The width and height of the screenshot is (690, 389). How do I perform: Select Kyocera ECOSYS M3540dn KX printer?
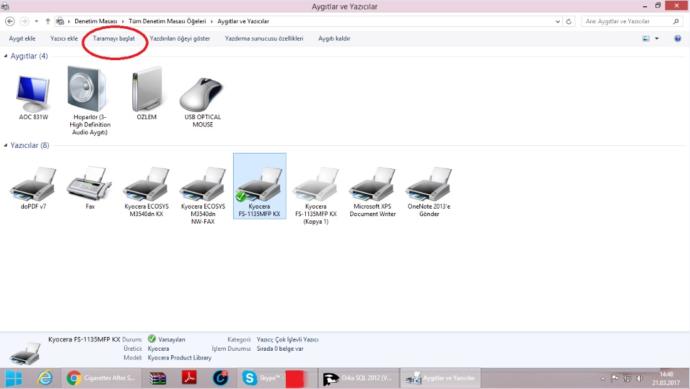147,192
